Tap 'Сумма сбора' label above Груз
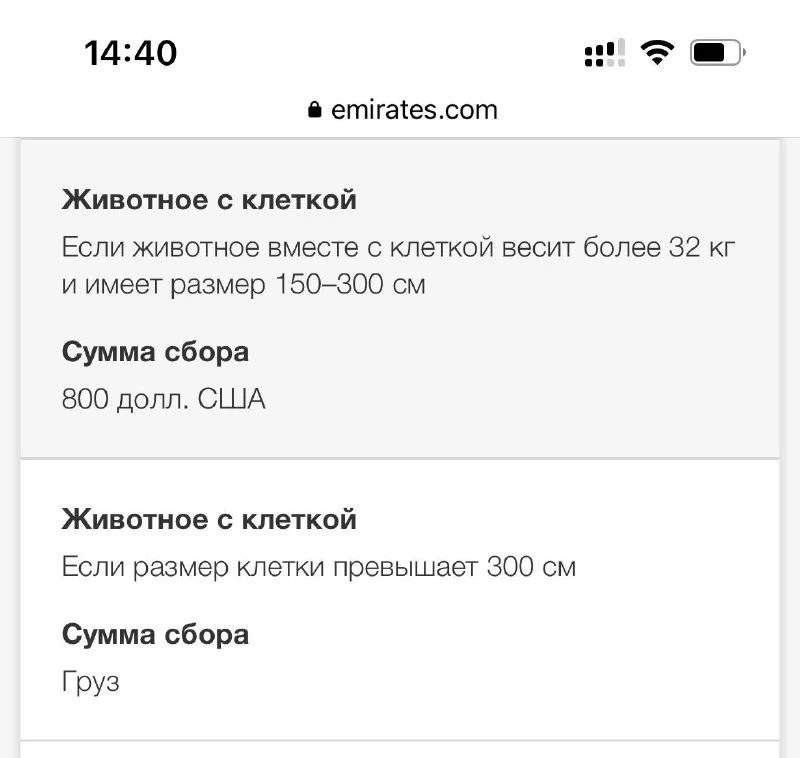800x758 pixels. click(x=155, y=634)
